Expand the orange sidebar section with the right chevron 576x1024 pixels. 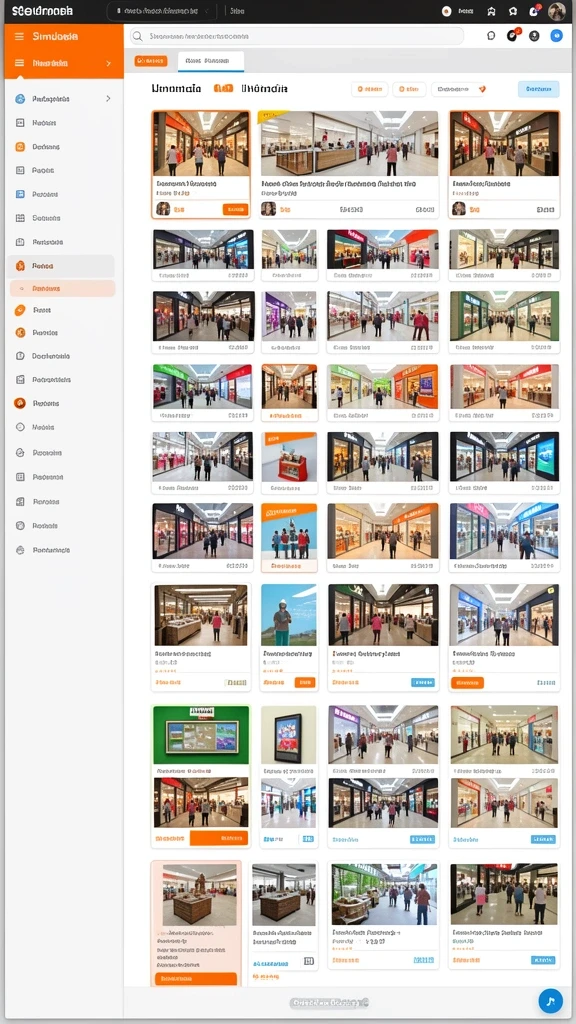[x=108, y=63]
